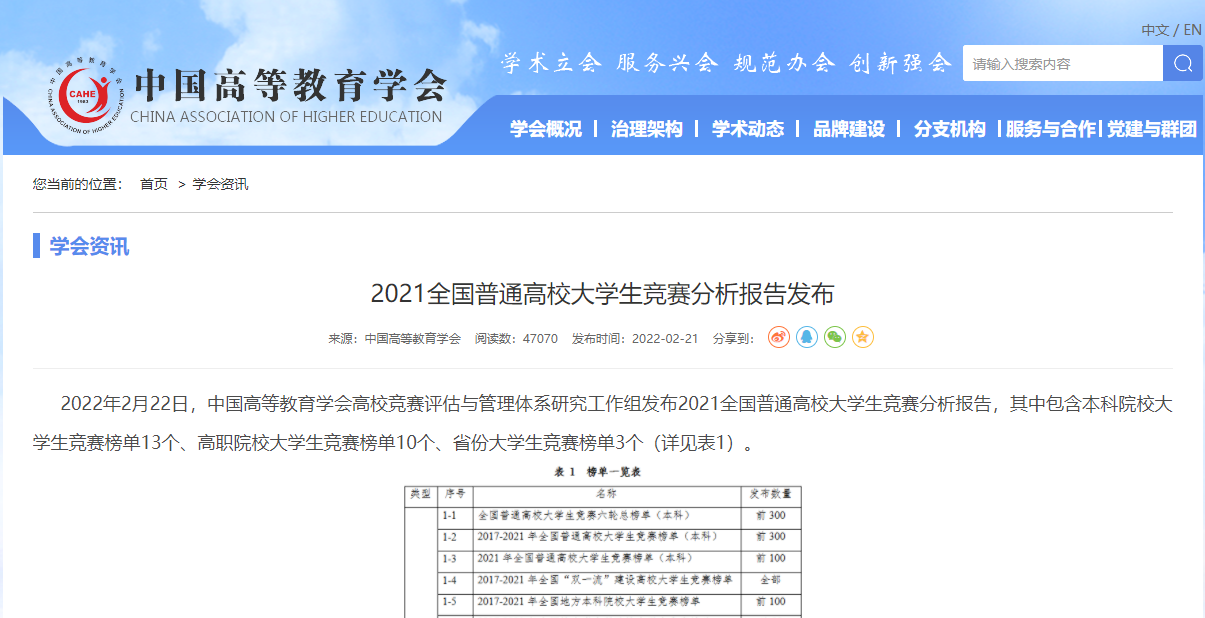The image size is (1205, 618).
Task: Share the article to QQ
Action: click(807, 337)
